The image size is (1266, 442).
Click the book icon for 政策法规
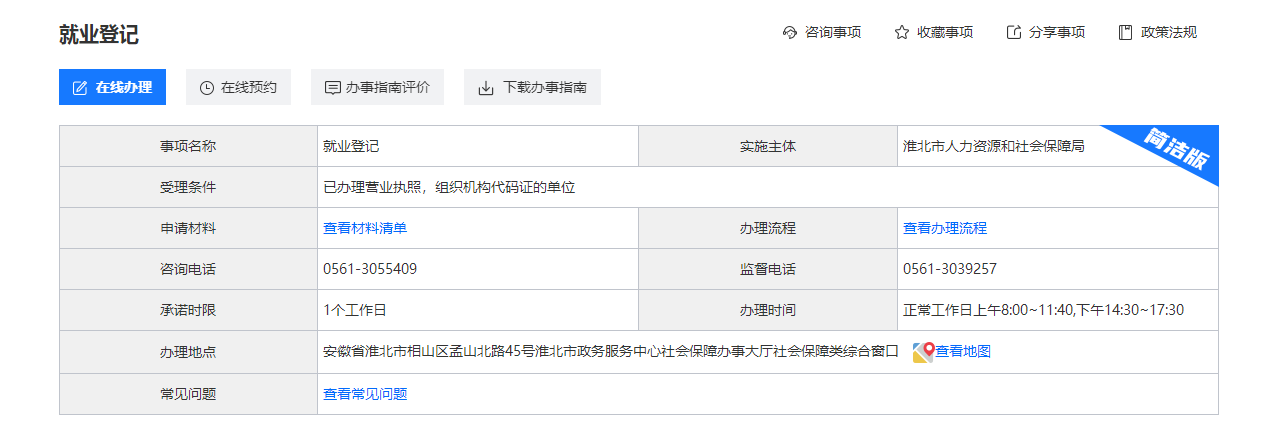[x=1126, y=32]
